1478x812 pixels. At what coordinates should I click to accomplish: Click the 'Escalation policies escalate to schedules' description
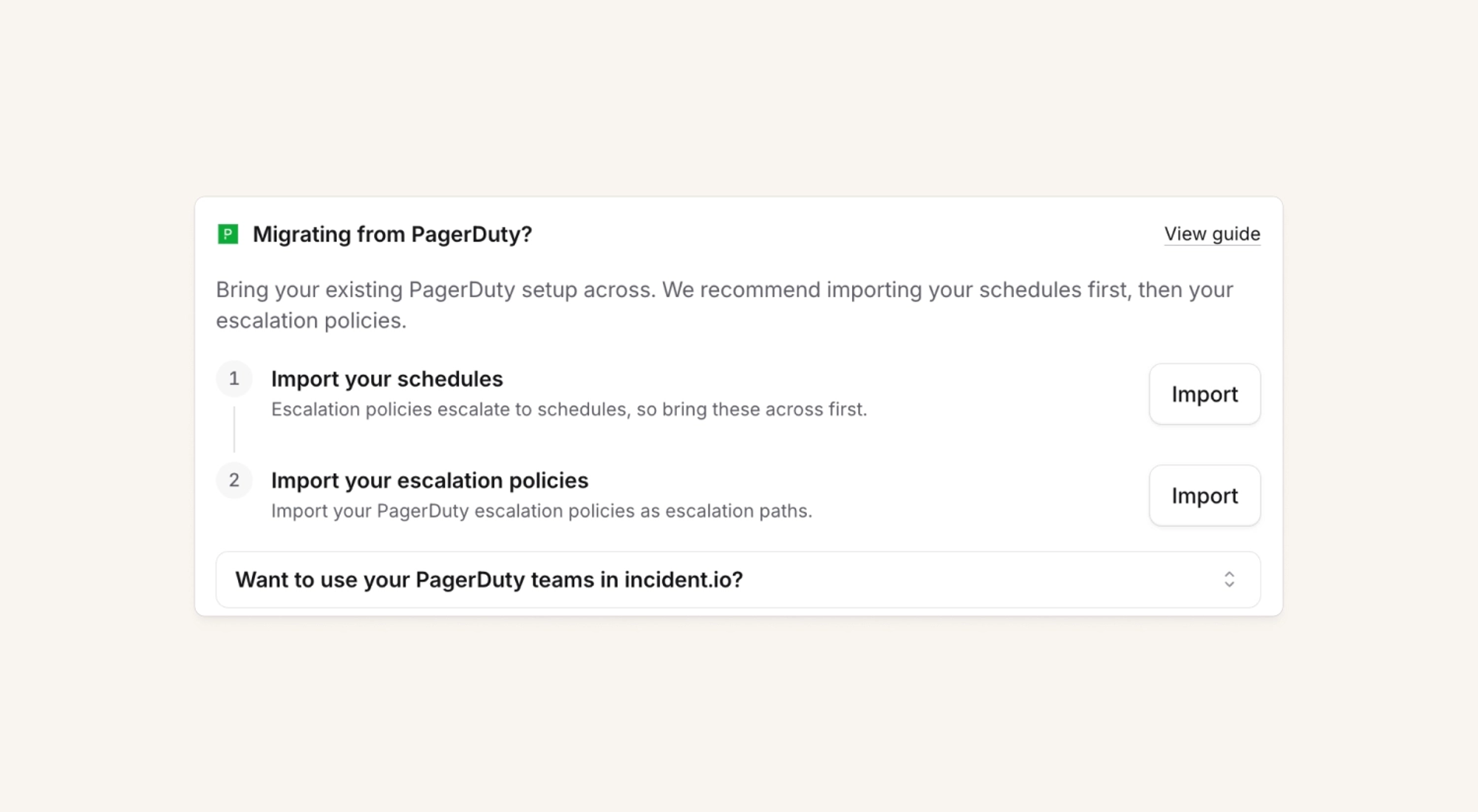click(x=569, y=409)
